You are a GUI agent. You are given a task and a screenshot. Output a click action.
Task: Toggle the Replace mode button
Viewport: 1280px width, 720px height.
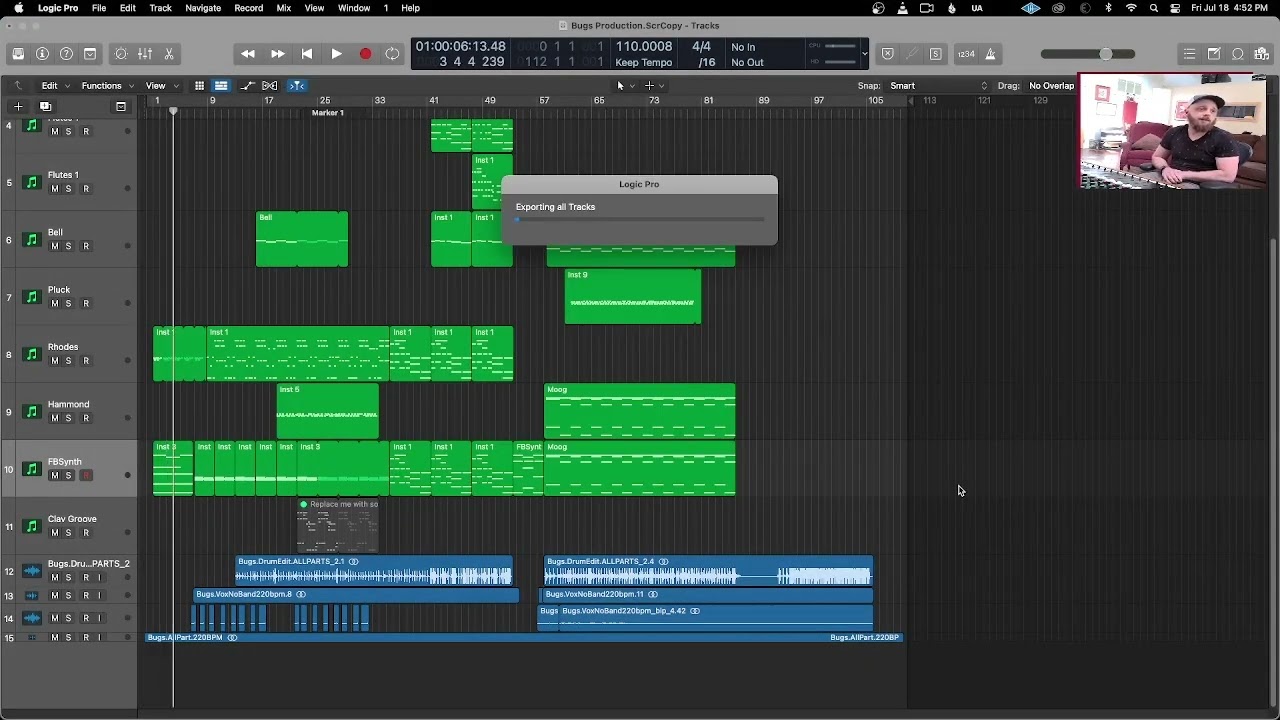pos(887,54)
